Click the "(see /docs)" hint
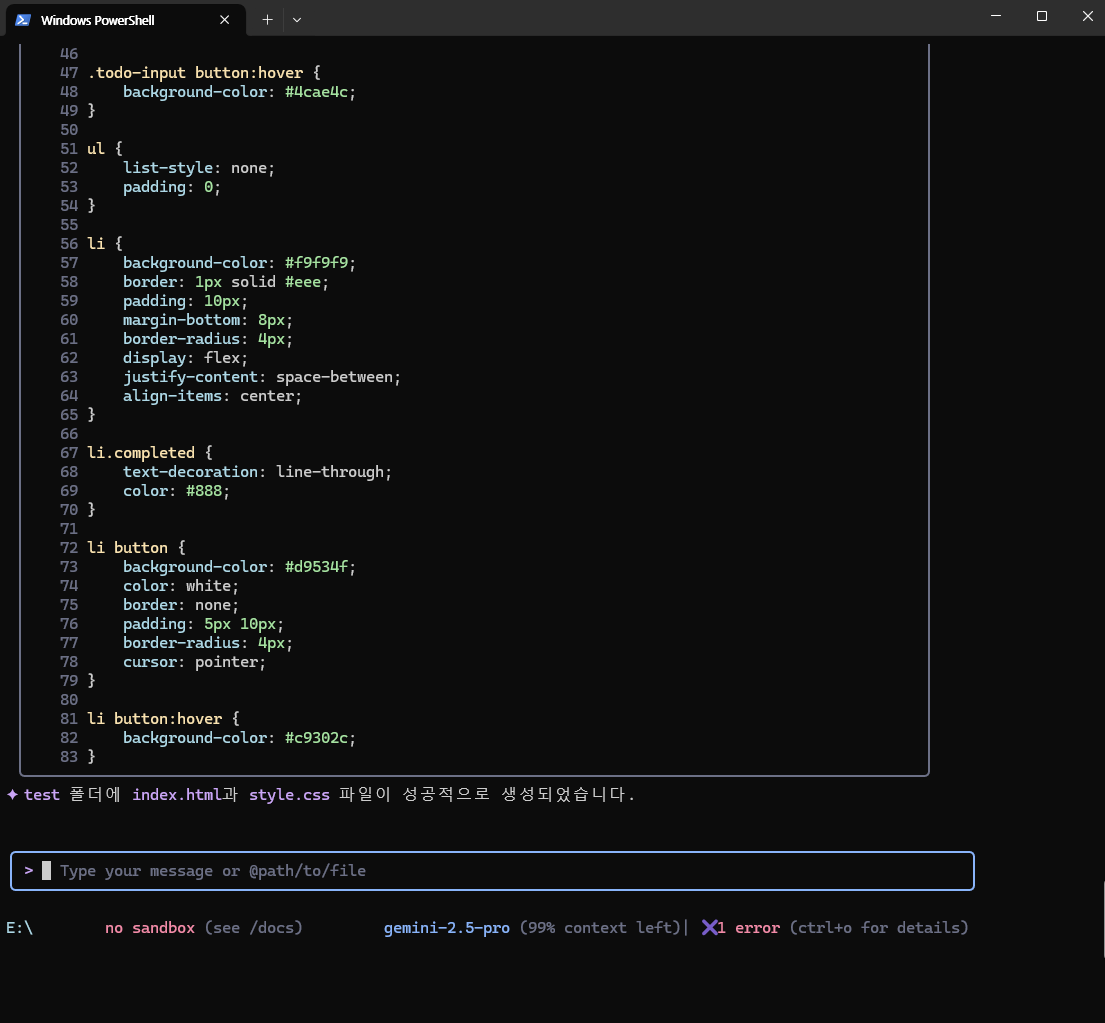The height and width of the screenshot is (1023, 1105). coord(254,928)
